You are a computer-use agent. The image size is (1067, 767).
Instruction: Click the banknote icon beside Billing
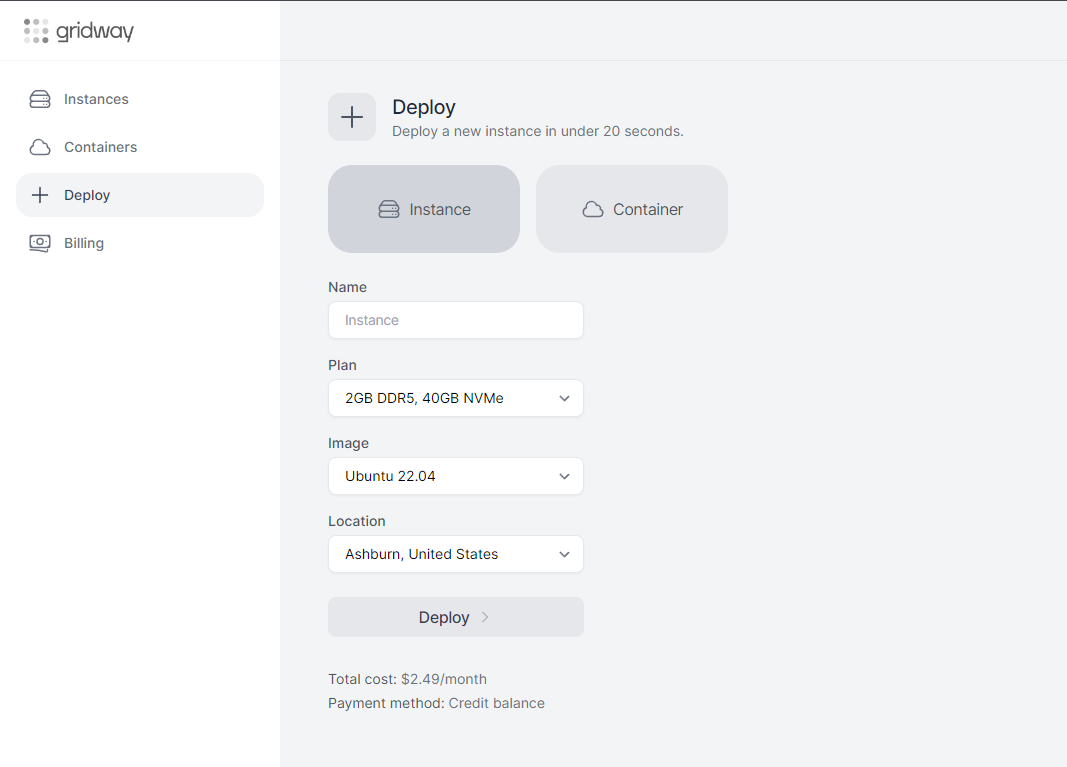(x=40, y=243)
